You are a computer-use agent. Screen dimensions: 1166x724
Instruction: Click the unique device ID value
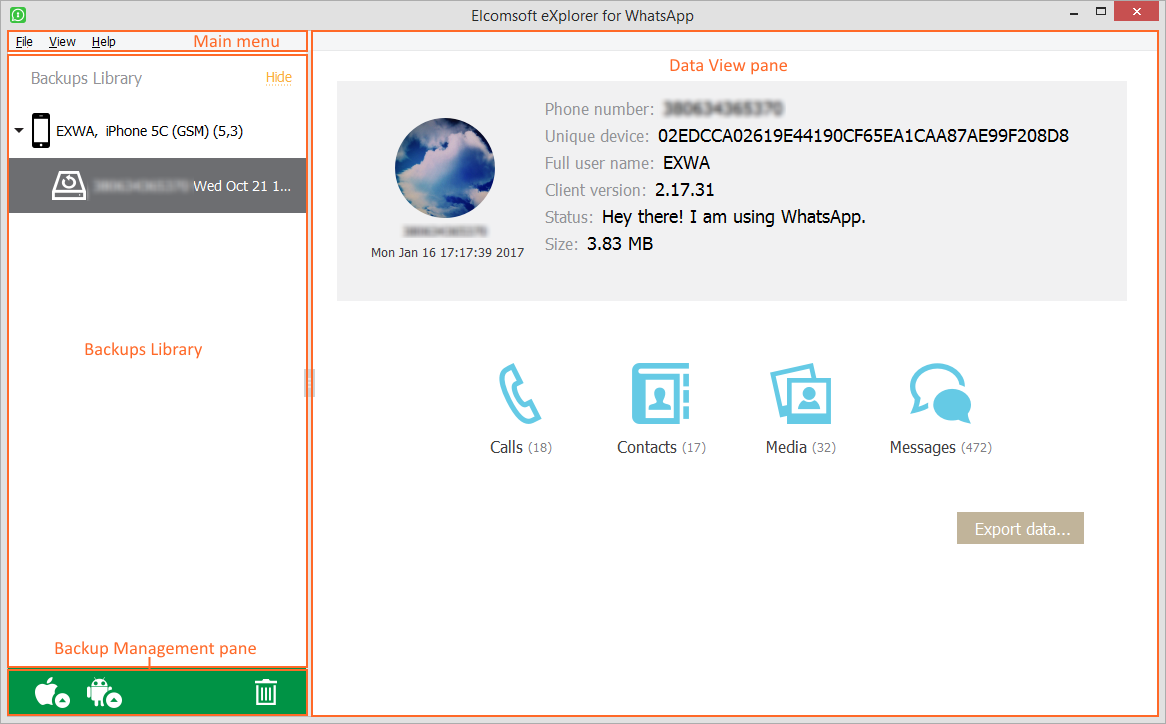pyautogui.click(x=863, y=136)
